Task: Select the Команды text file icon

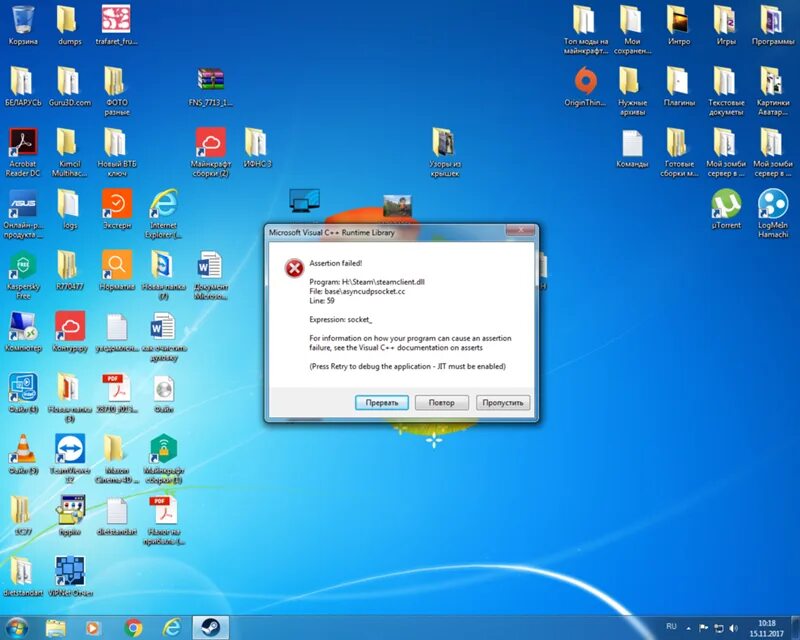Action: 632,148
